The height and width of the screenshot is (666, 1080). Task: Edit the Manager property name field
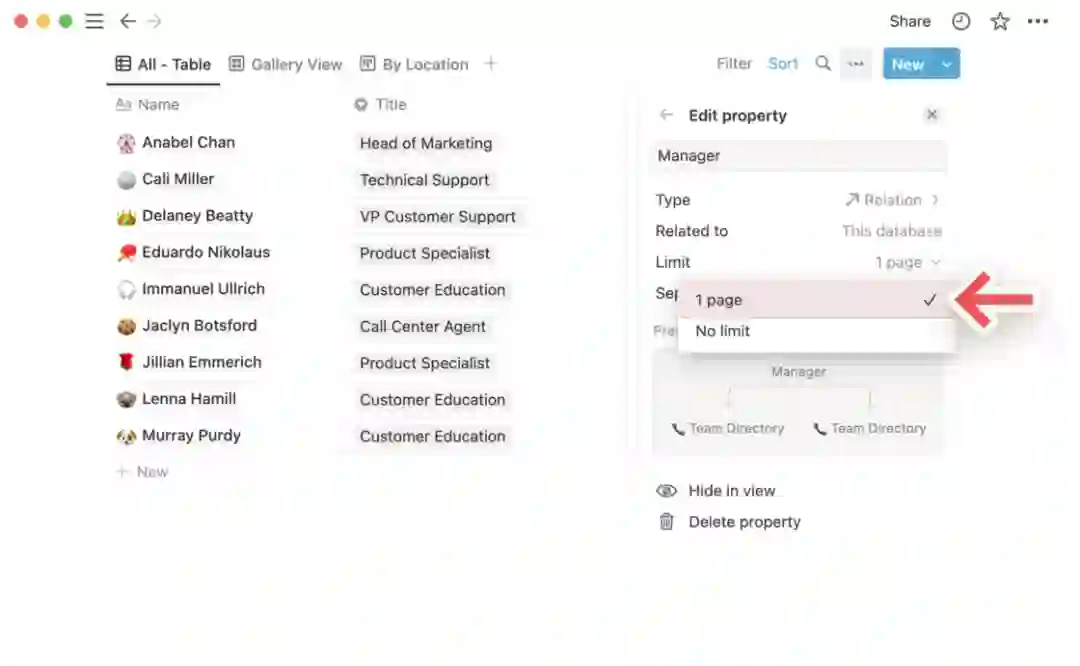(798, 156)
